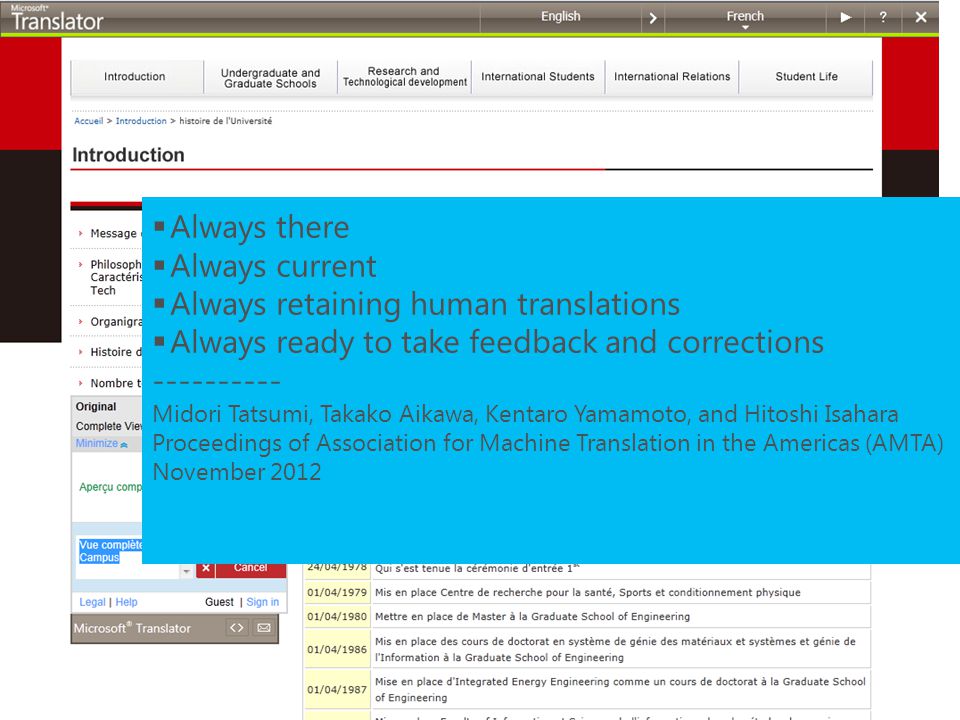This screenshot has width=960, height=720.
Task: Select the Message sidebar item
Action: point(113,233)
